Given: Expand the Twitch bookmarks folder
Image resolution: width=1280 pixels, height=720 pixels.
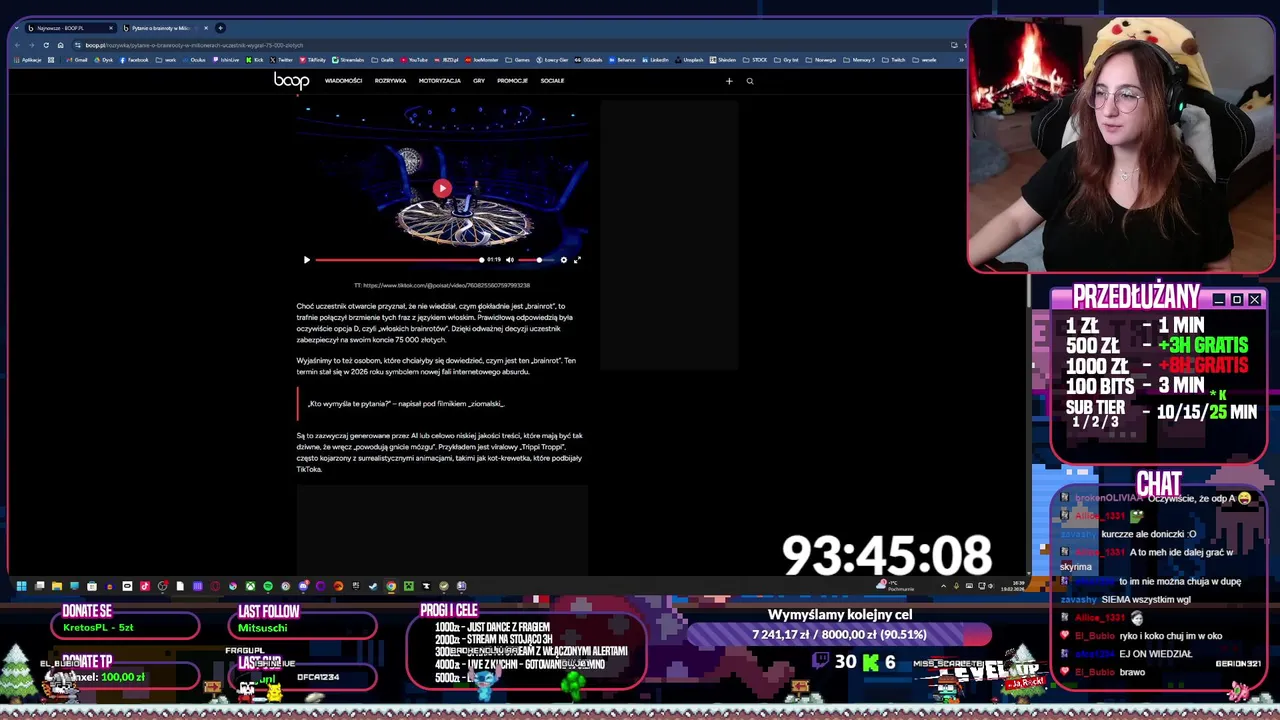Looking at the screenshot, I should tap(894, 60).
